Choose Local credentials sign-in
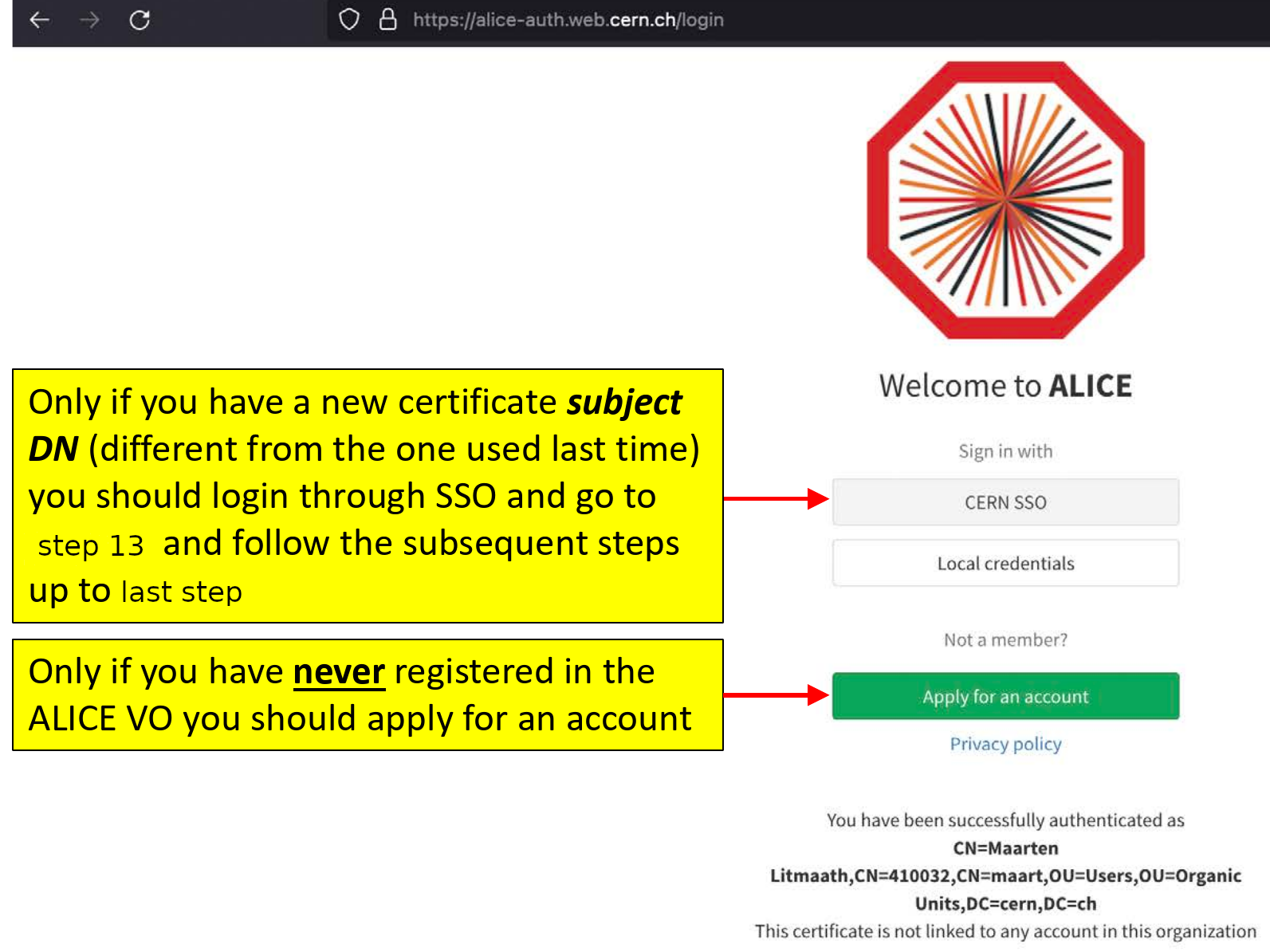This screenshot has height=952, width=1270. pyautogui.click(x=1005, y=564)
